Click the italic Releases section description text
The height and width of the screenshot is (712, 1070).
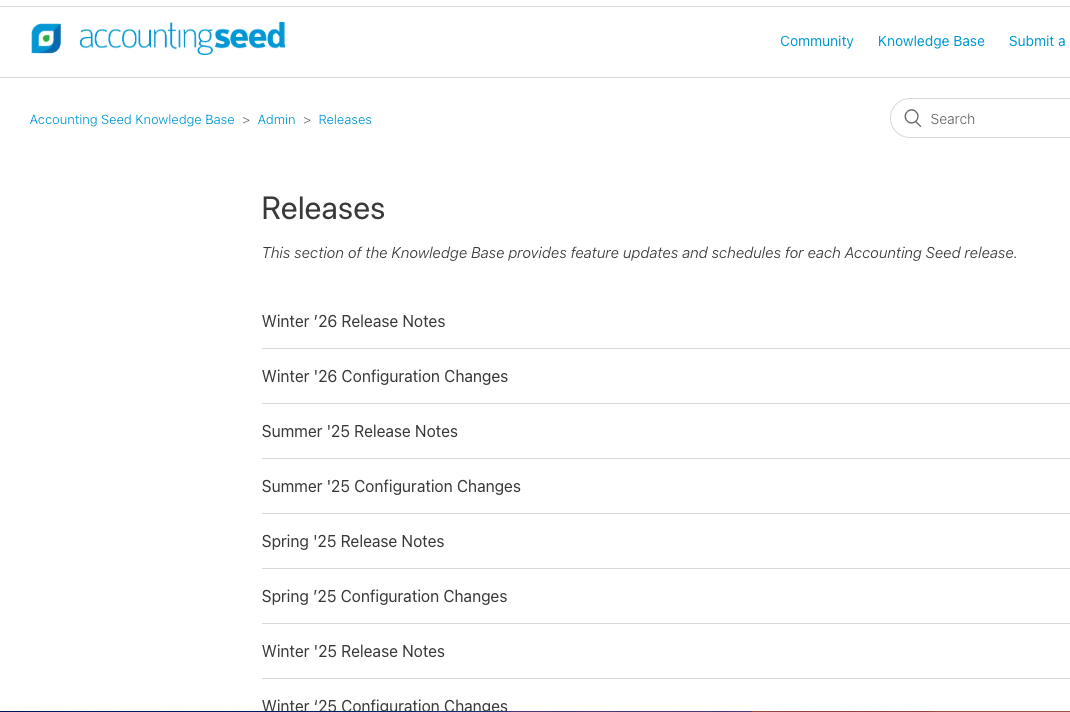point(639,253)
